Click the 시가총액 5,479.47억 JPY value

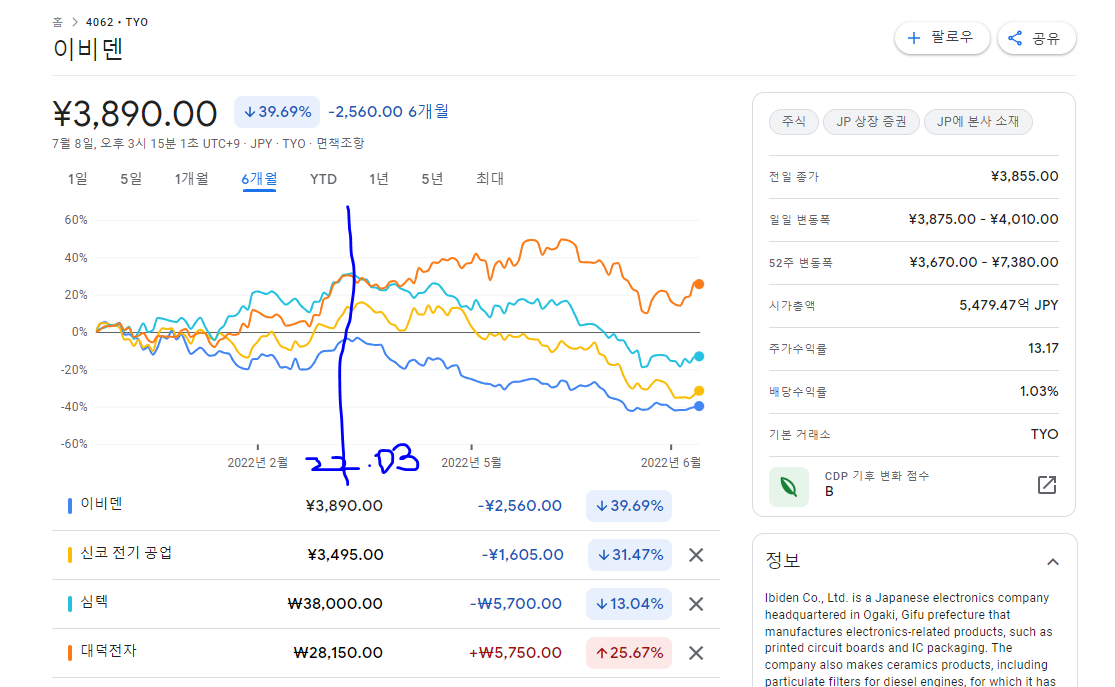click(x=1008, y=305)
